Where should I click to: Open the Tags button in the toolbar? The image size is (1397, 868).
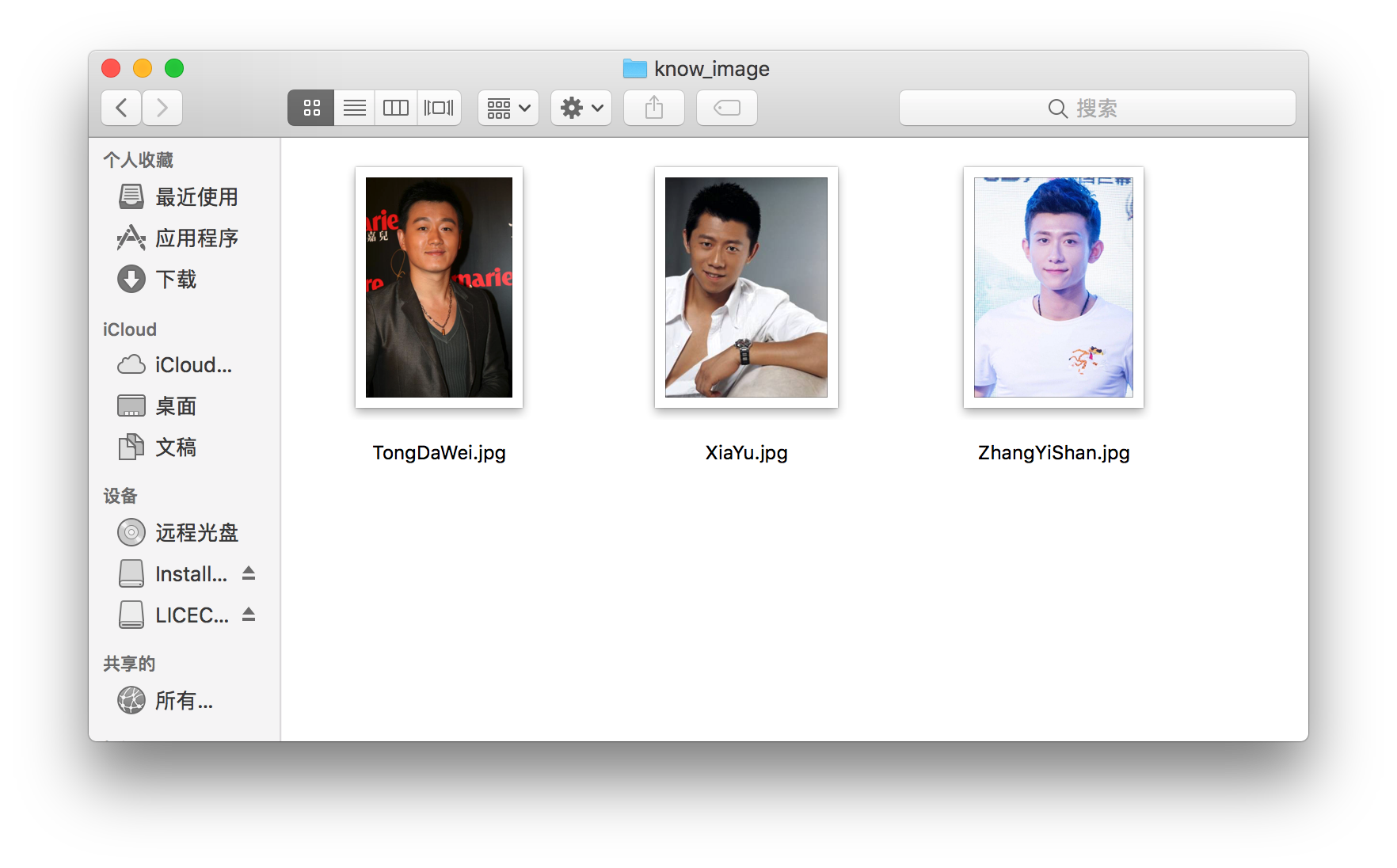tap(726, 108)
